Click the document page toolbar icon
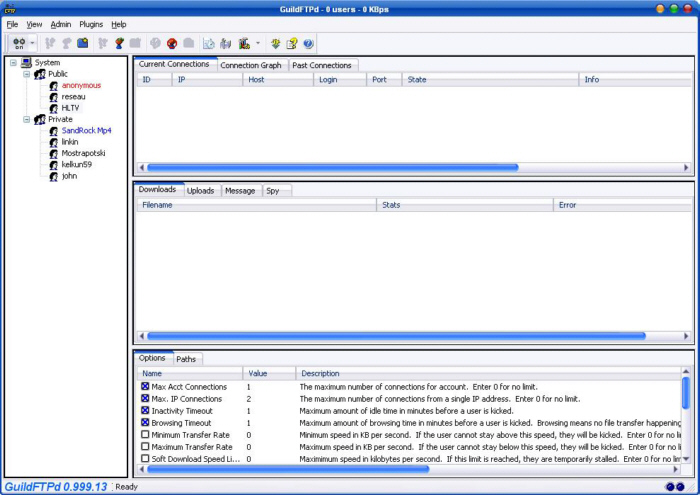This screenshot has width=700, height=495. [208, 43]
